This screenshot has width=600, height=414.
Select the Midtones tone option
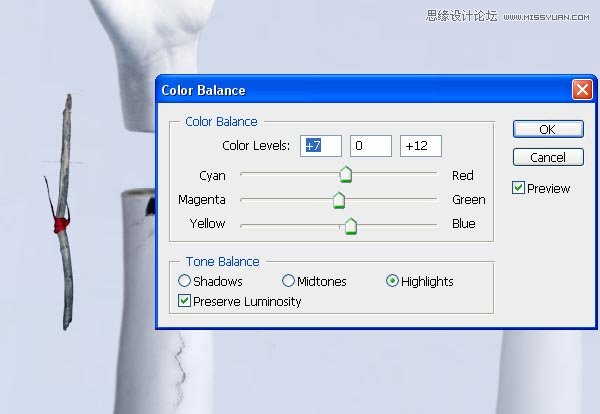click(x=288, y=281)
